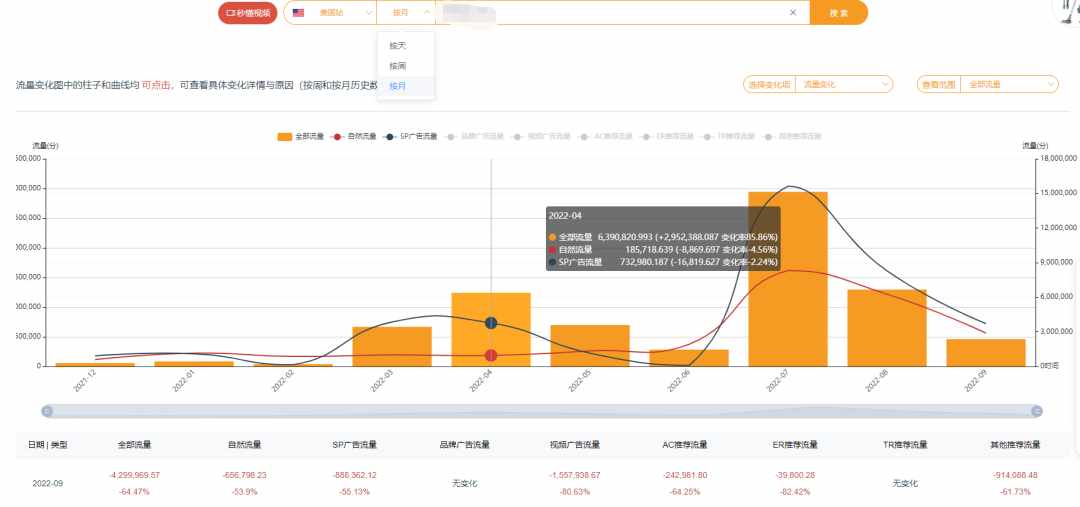Click right handle of chart range slider
1080x507 pixels.
1037,411
